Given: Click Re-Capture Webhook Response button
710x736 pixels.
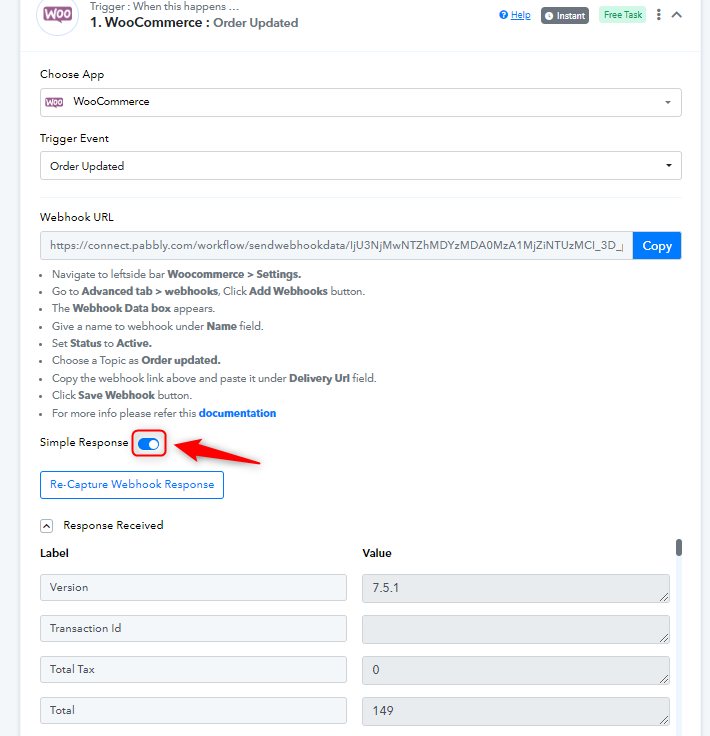Looking at the screenshot, I should pyautogui.click(x=132, y=485).
